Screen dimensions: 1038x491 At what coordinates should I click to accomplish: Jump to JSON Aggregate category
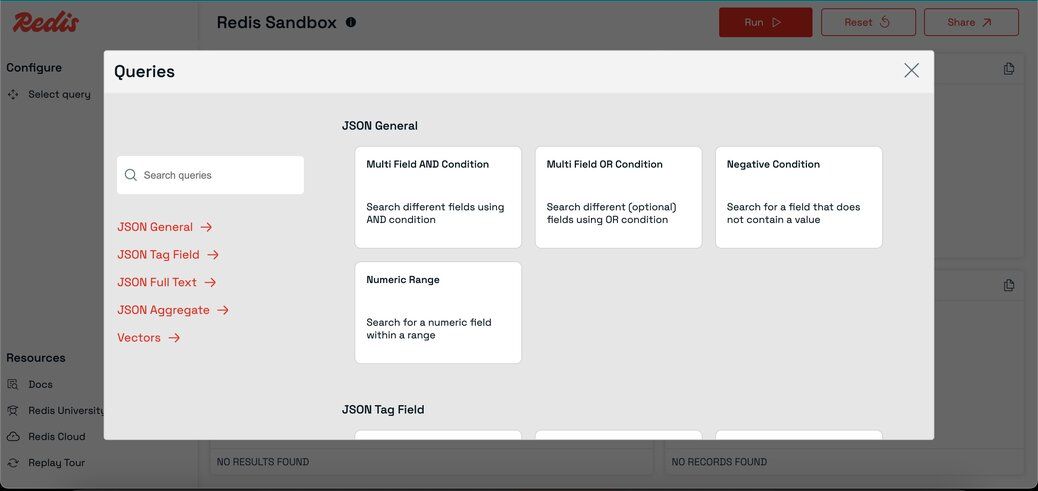pos(173,310)
